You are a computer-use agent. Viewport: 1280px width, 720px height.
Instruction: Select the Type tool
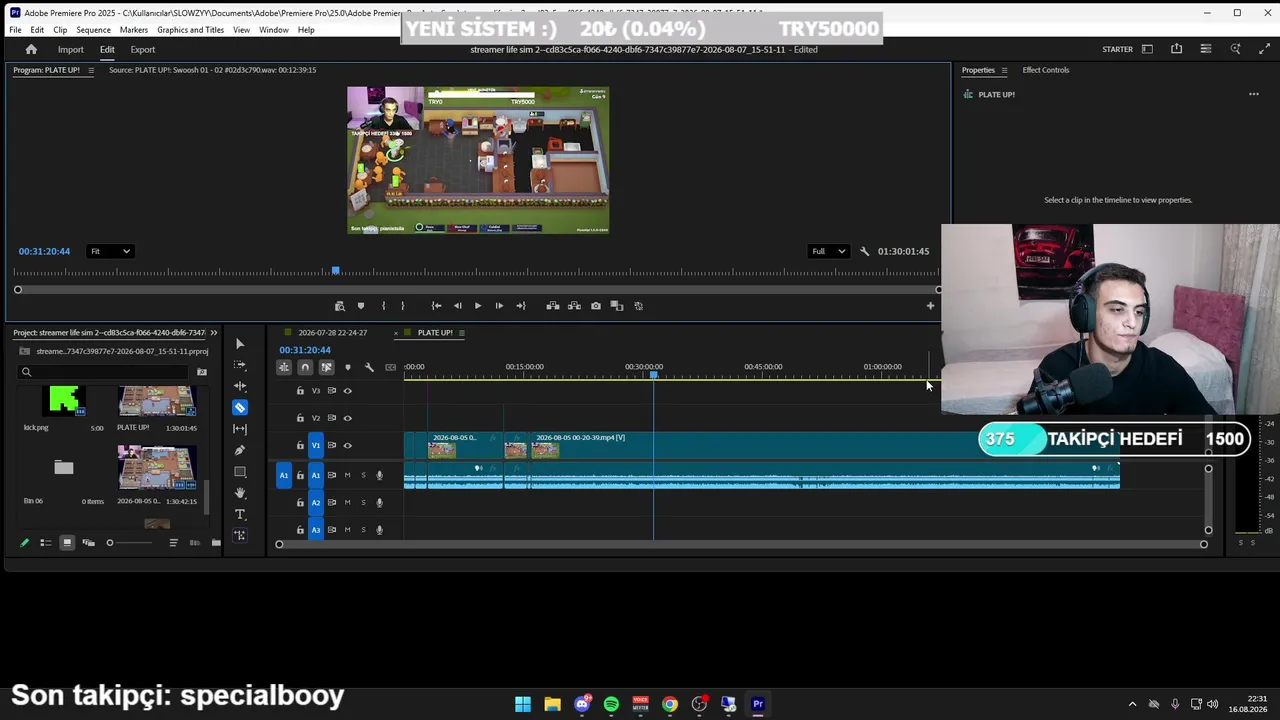click(240, 514)
